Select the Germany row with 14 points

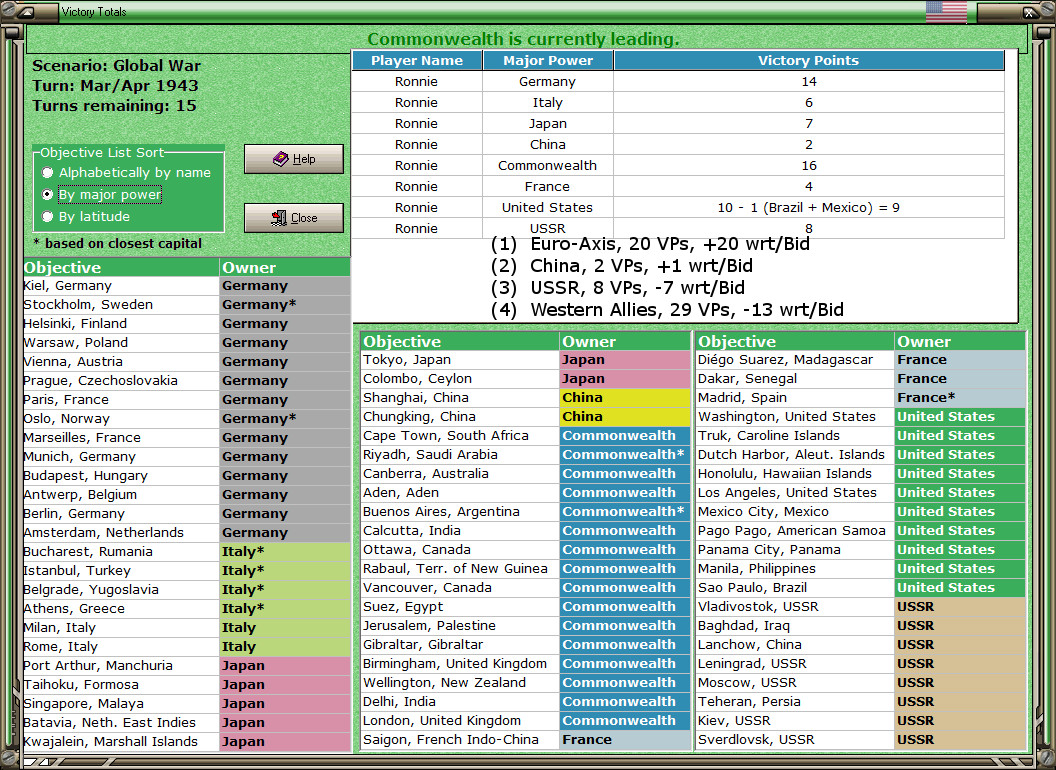678,82
